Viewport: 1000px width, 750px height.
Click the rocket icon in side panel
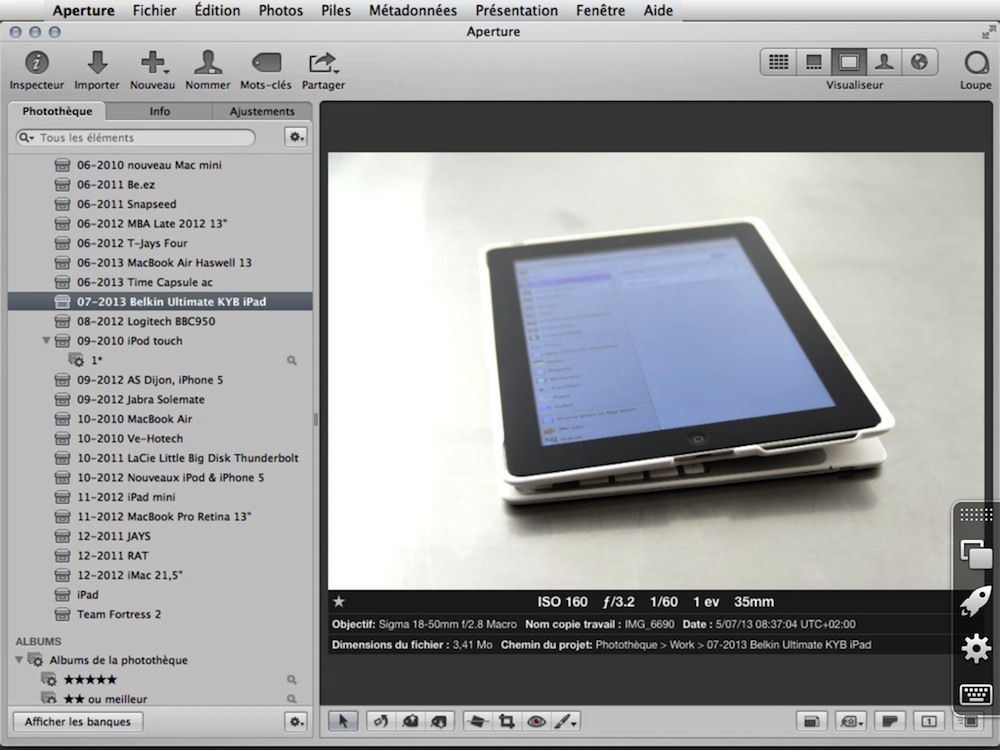(976, 601)
